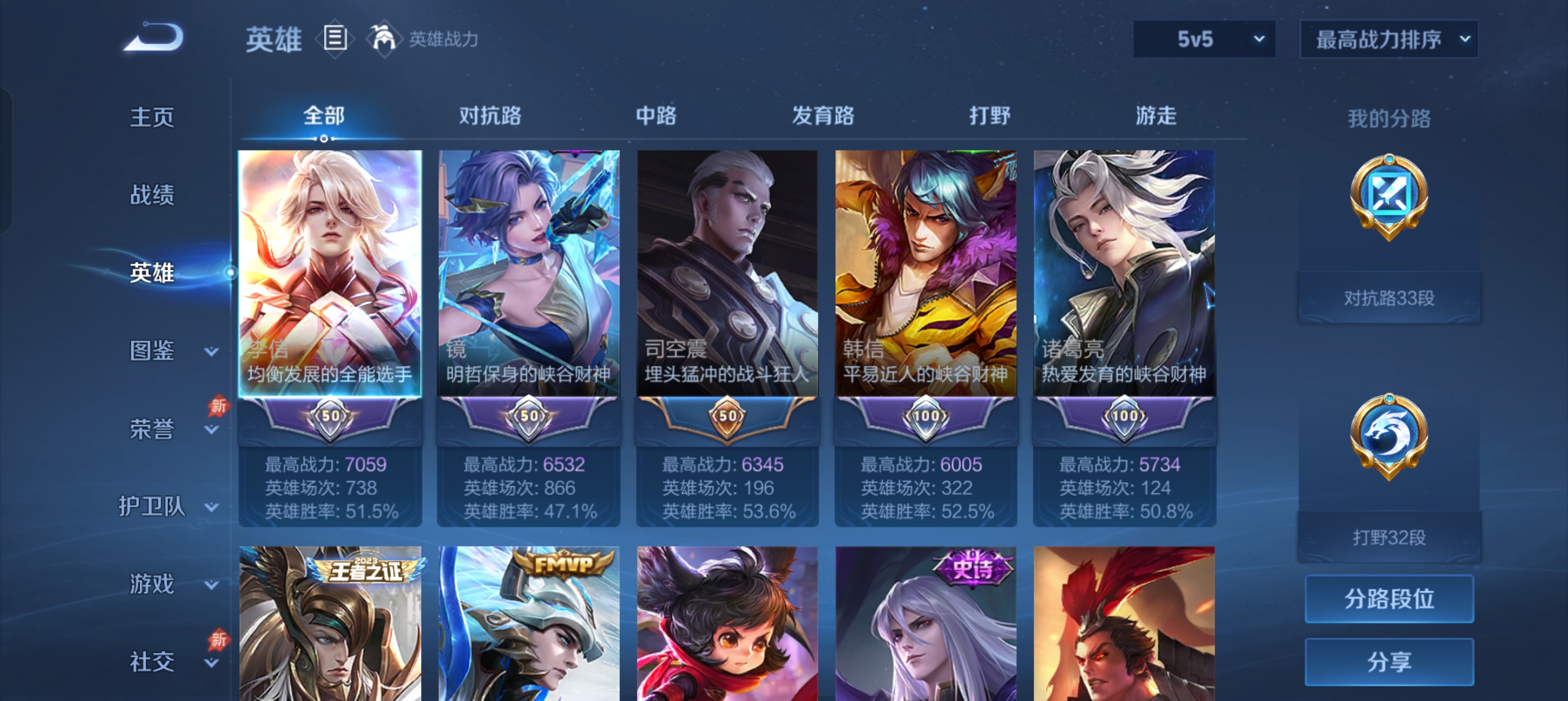Expand the 图鉴 sidebar section
Image resolution: width=1568 pixels, height=701 pixels.
[x=211, y=351]
